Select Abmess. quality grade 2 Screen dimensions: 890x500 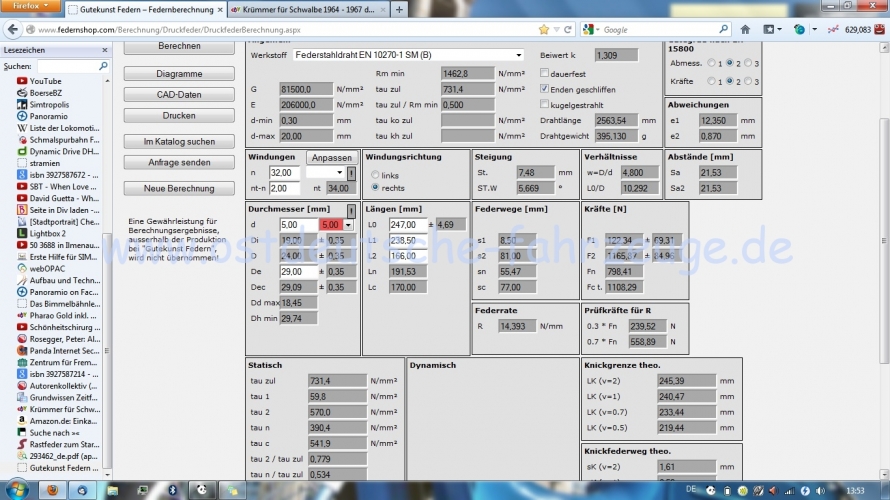730,63
